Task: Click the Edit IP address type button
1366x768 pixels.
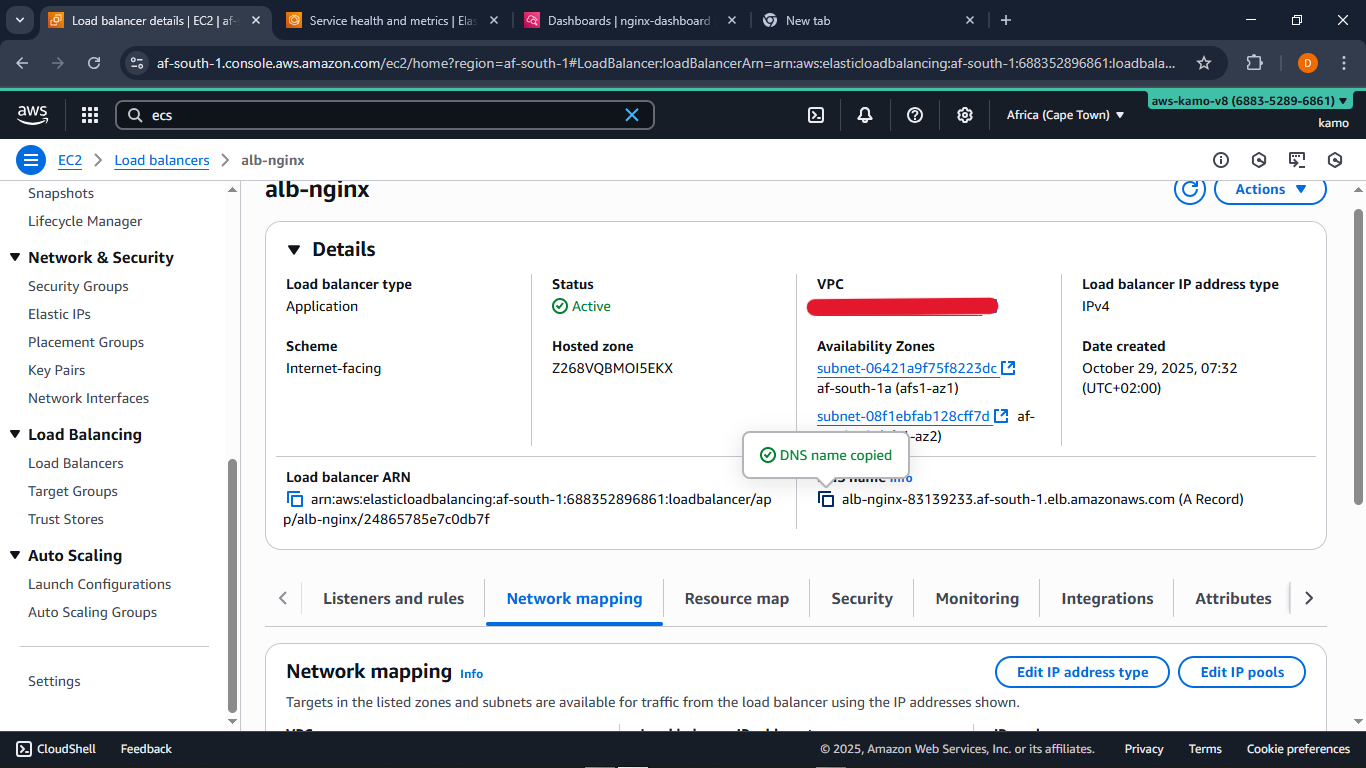Action: click(x=1082, y=672)
